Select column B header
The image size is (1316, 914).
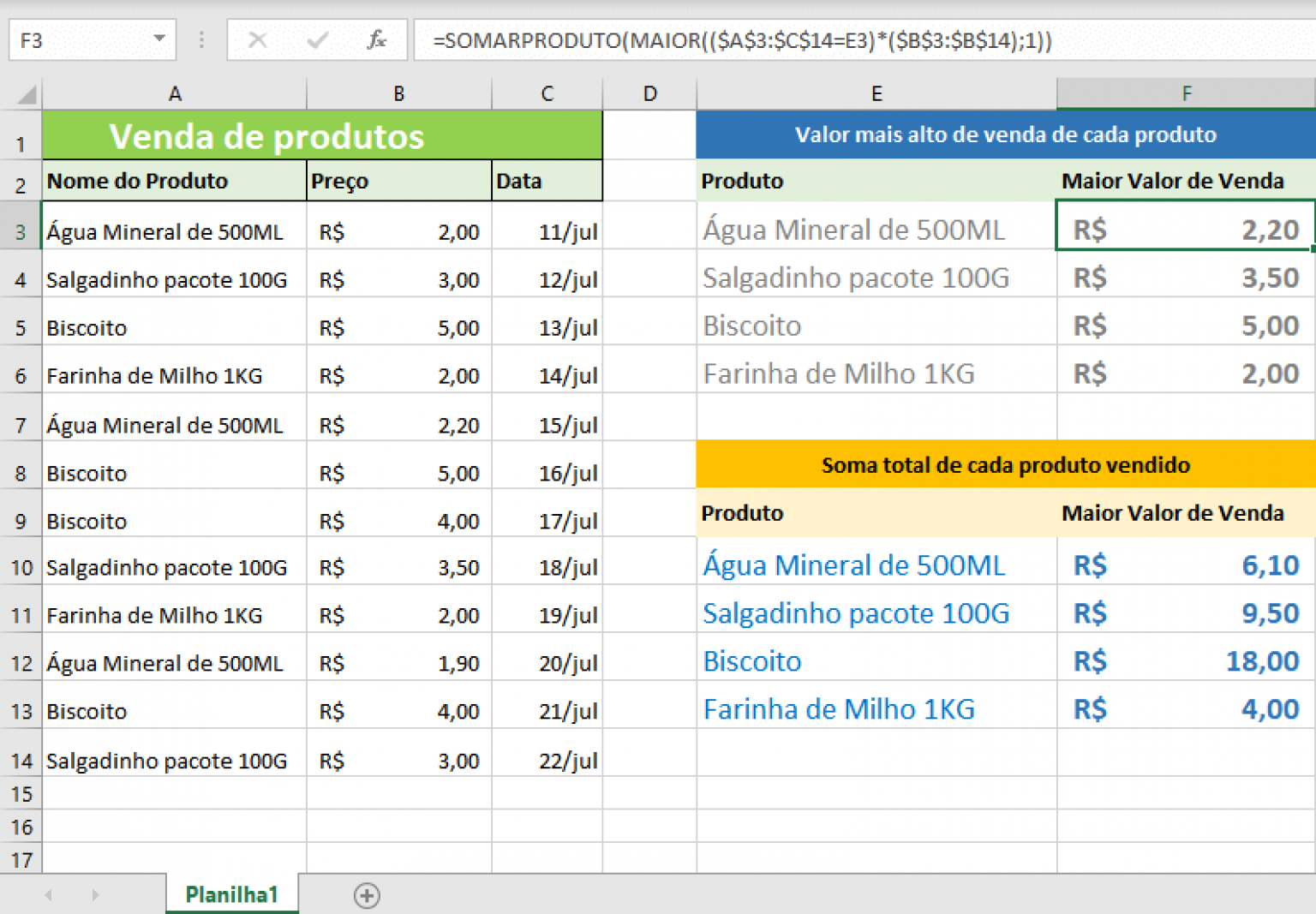click(399, 93)
